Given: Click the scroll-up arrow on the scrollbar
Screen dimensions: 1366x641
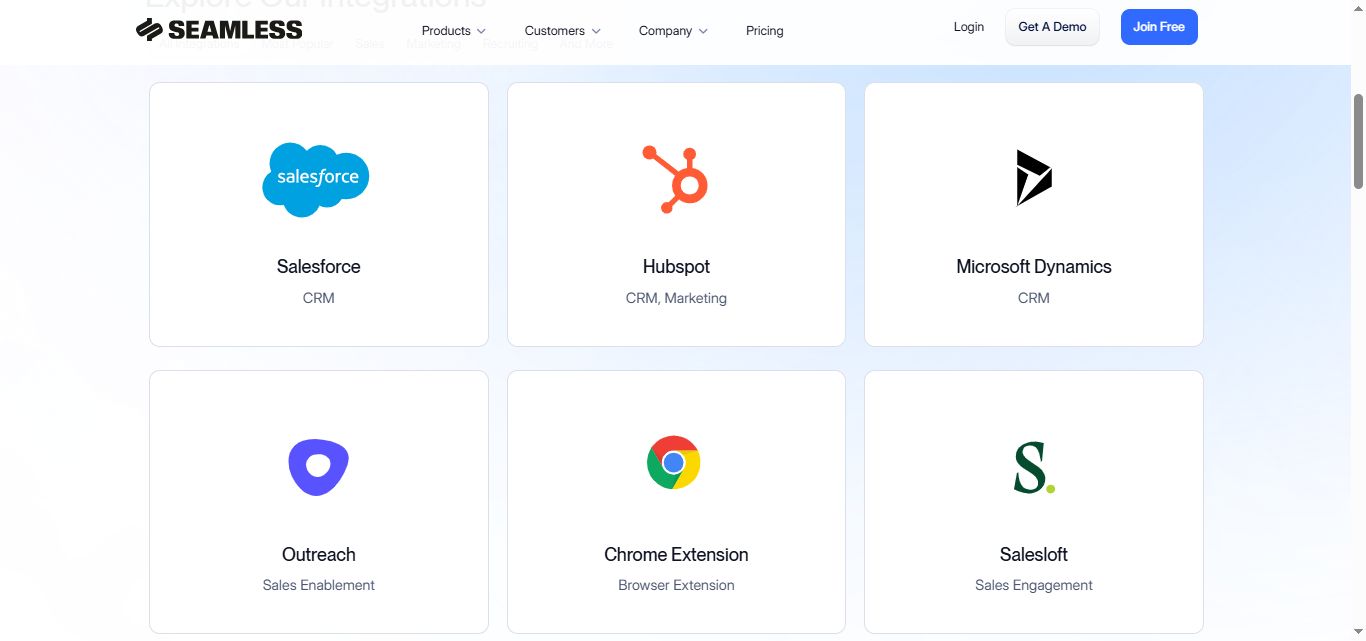Looking at the screenshot, I should coord(1358,7).
